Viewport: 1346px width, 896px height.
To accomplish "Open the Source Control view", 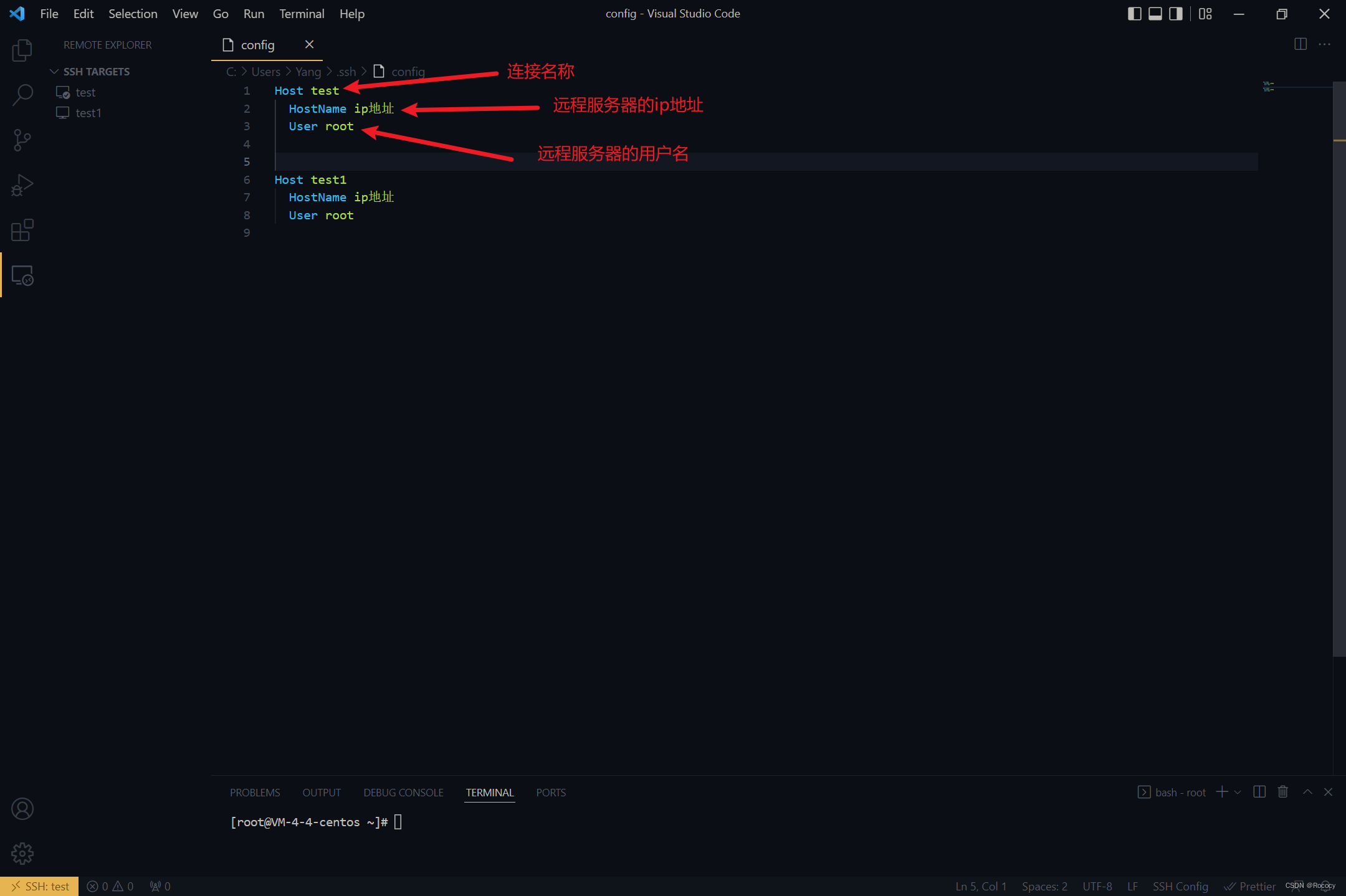I will pos(22,140).
